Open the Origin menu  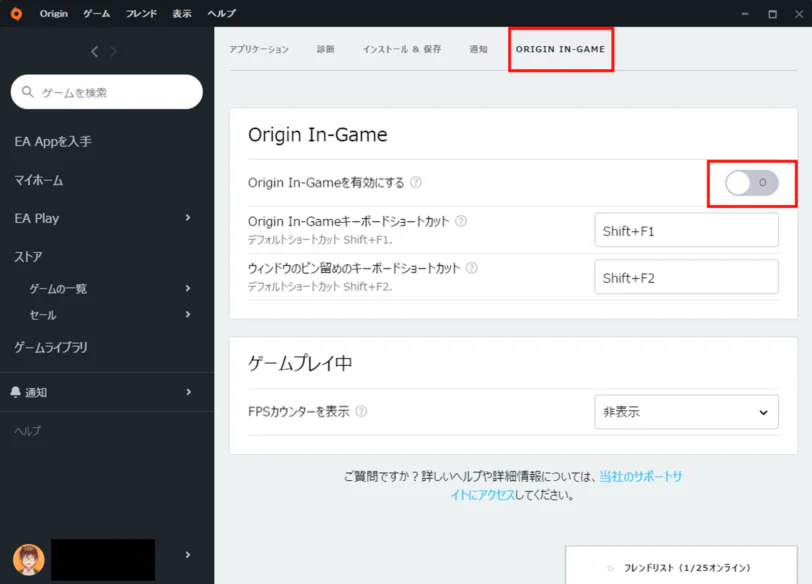pos(54,13)
